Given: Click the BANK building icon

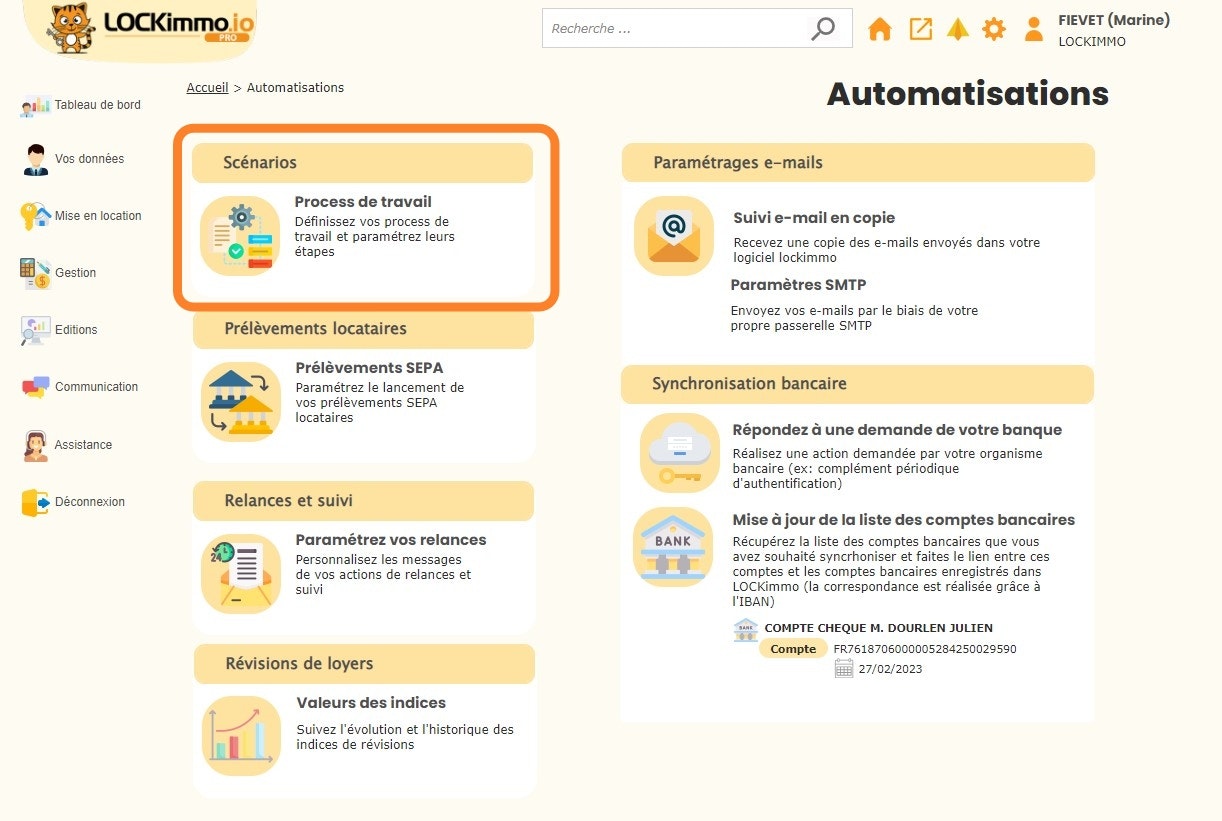Looking at the screenshot, I should pos(673,548).
